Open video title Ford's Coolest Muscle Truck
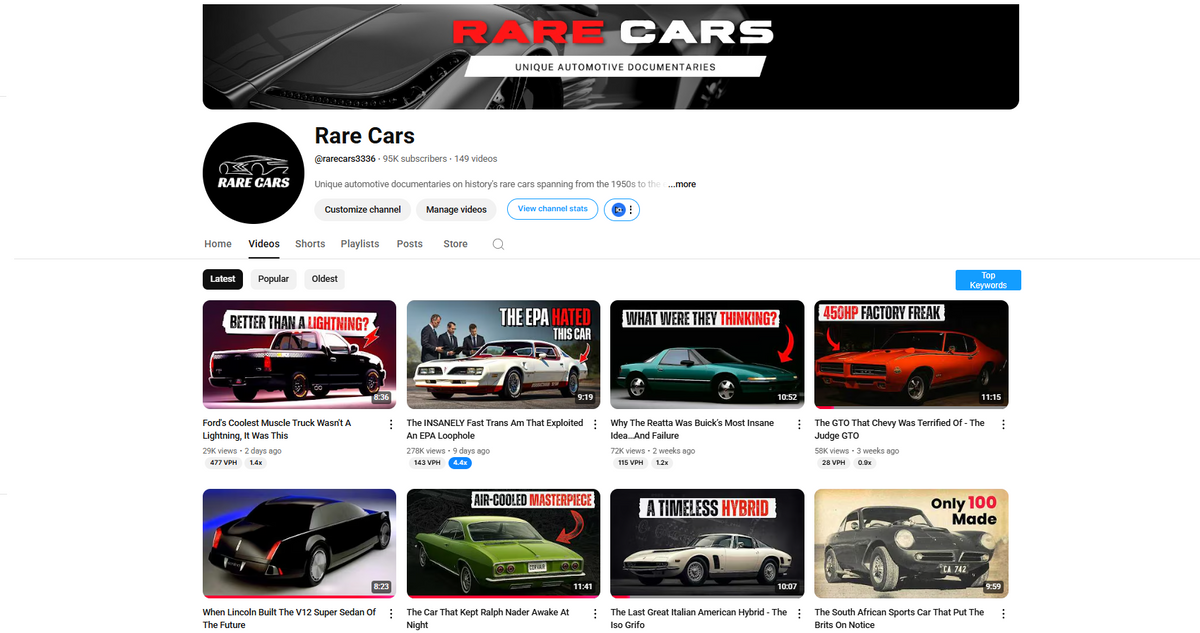Viewport: 1200px width, 633px height. (x=277, y=429)
